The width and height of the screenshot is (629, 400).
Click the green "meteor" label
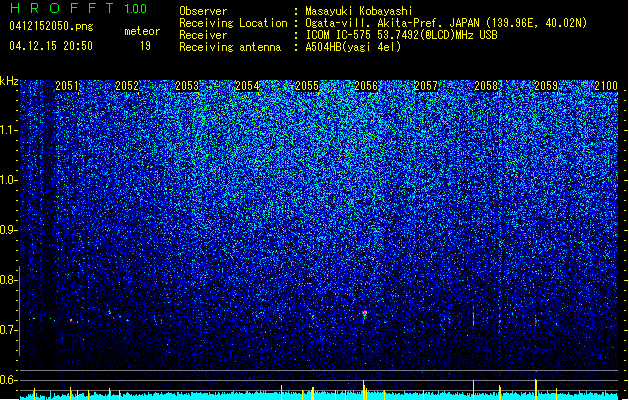(x=142, y=31)
